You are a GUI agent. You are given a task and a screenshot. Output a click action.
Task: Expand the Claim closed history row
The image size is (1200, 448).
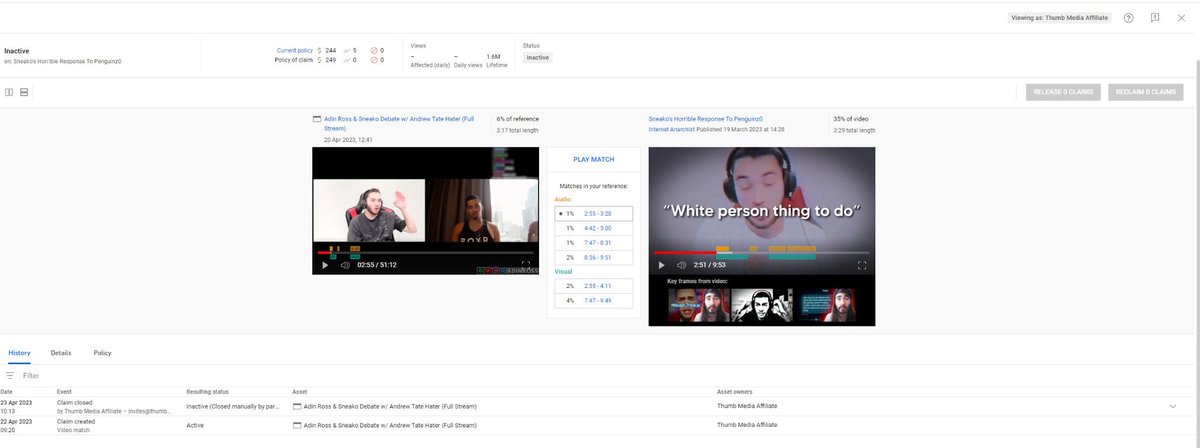click(1172, 406)
